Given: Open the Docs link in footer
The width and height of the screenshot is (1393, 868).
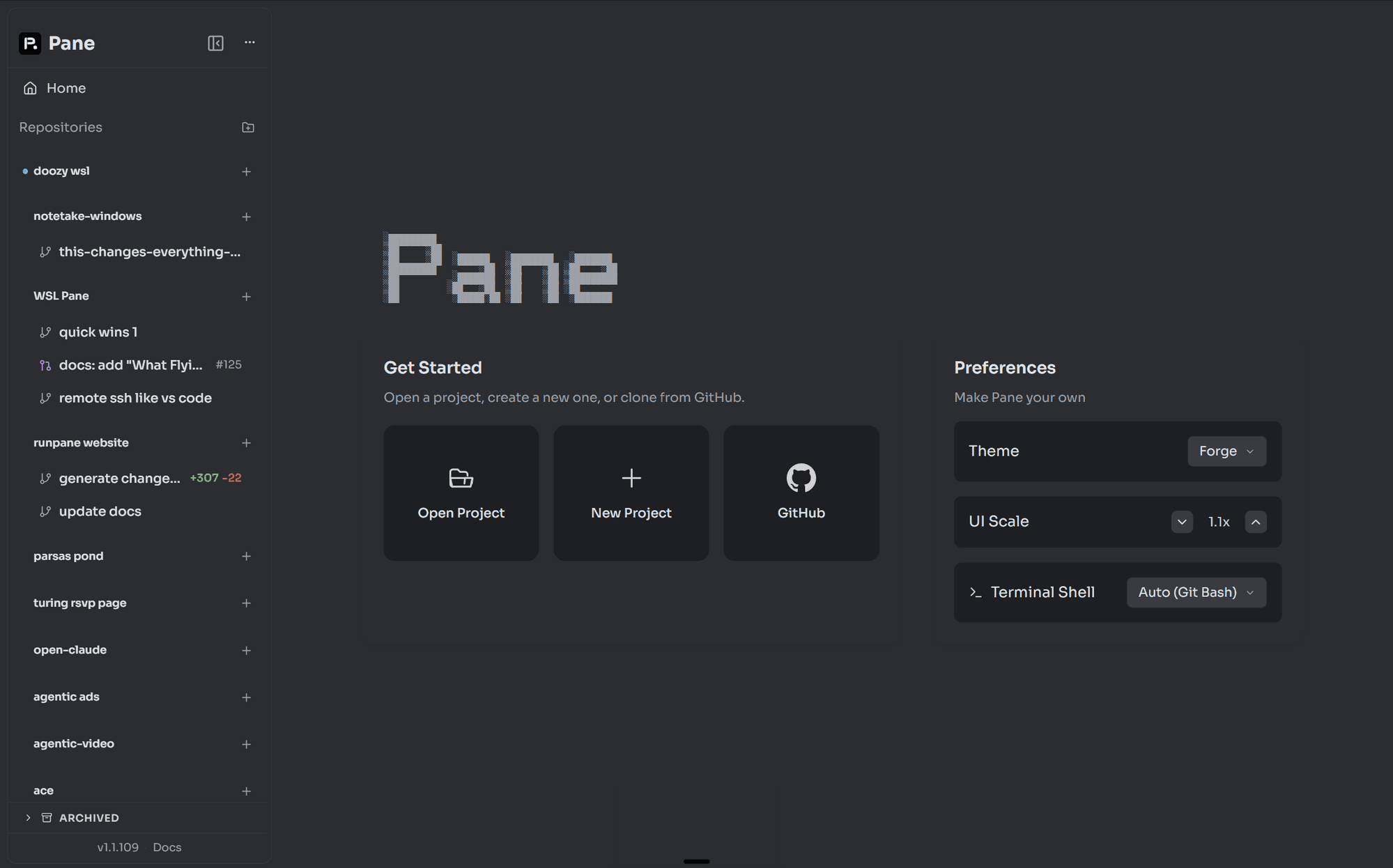Looking at the screenshot, I should click(167, 847).
